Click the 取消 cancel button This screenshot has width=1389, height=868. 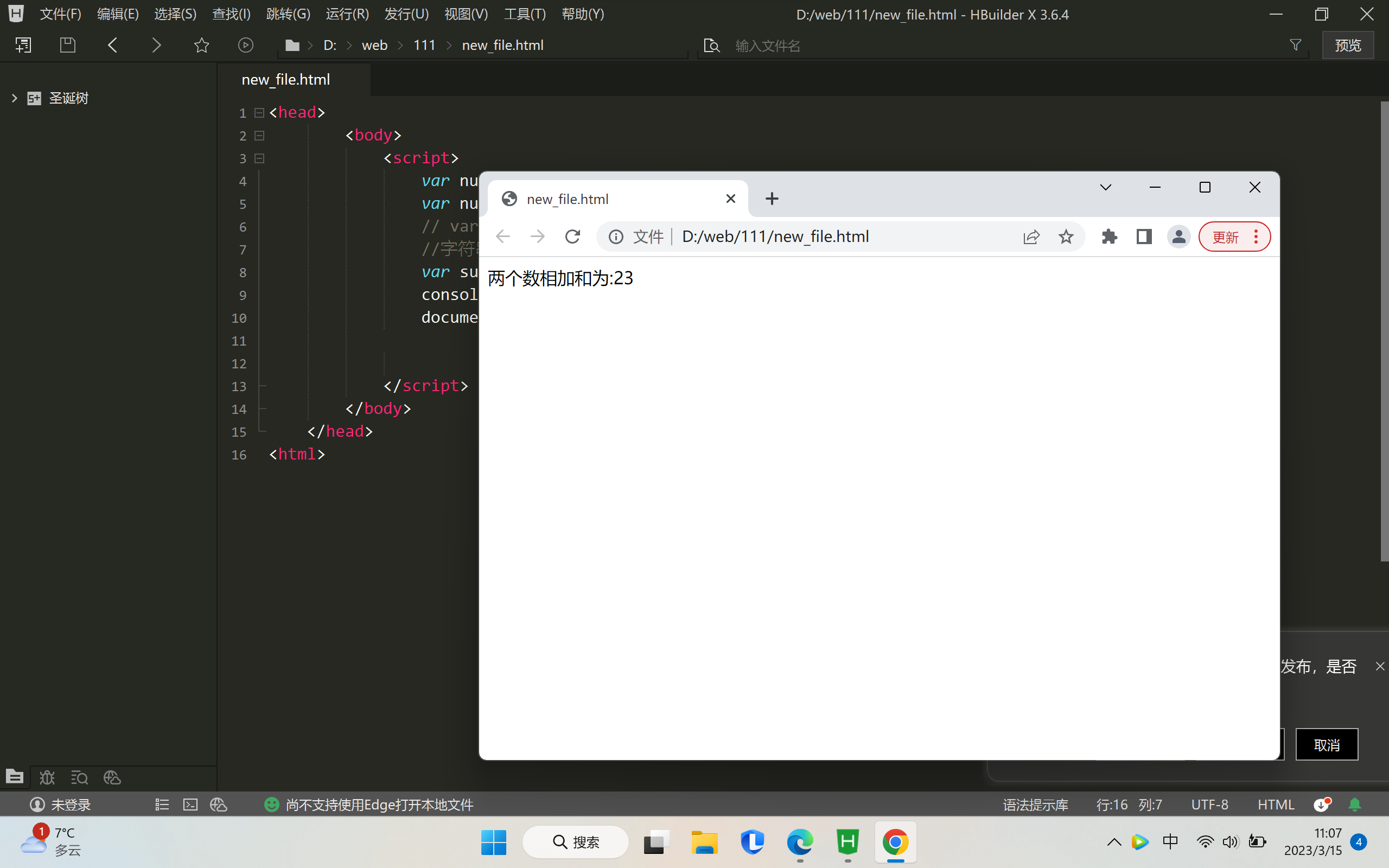coord(1327,744)
